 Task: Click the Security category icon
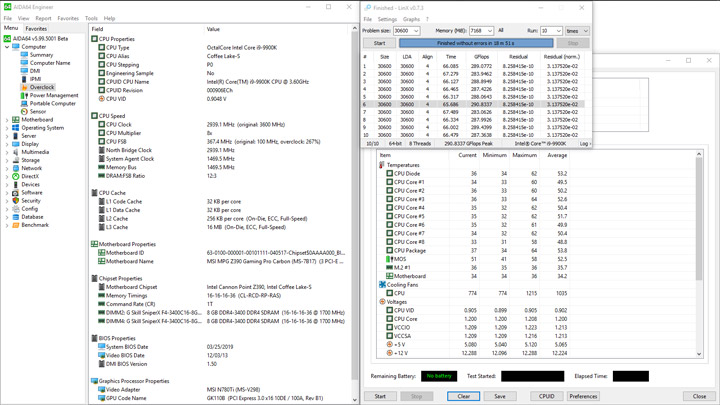click(x=16, y=201)
